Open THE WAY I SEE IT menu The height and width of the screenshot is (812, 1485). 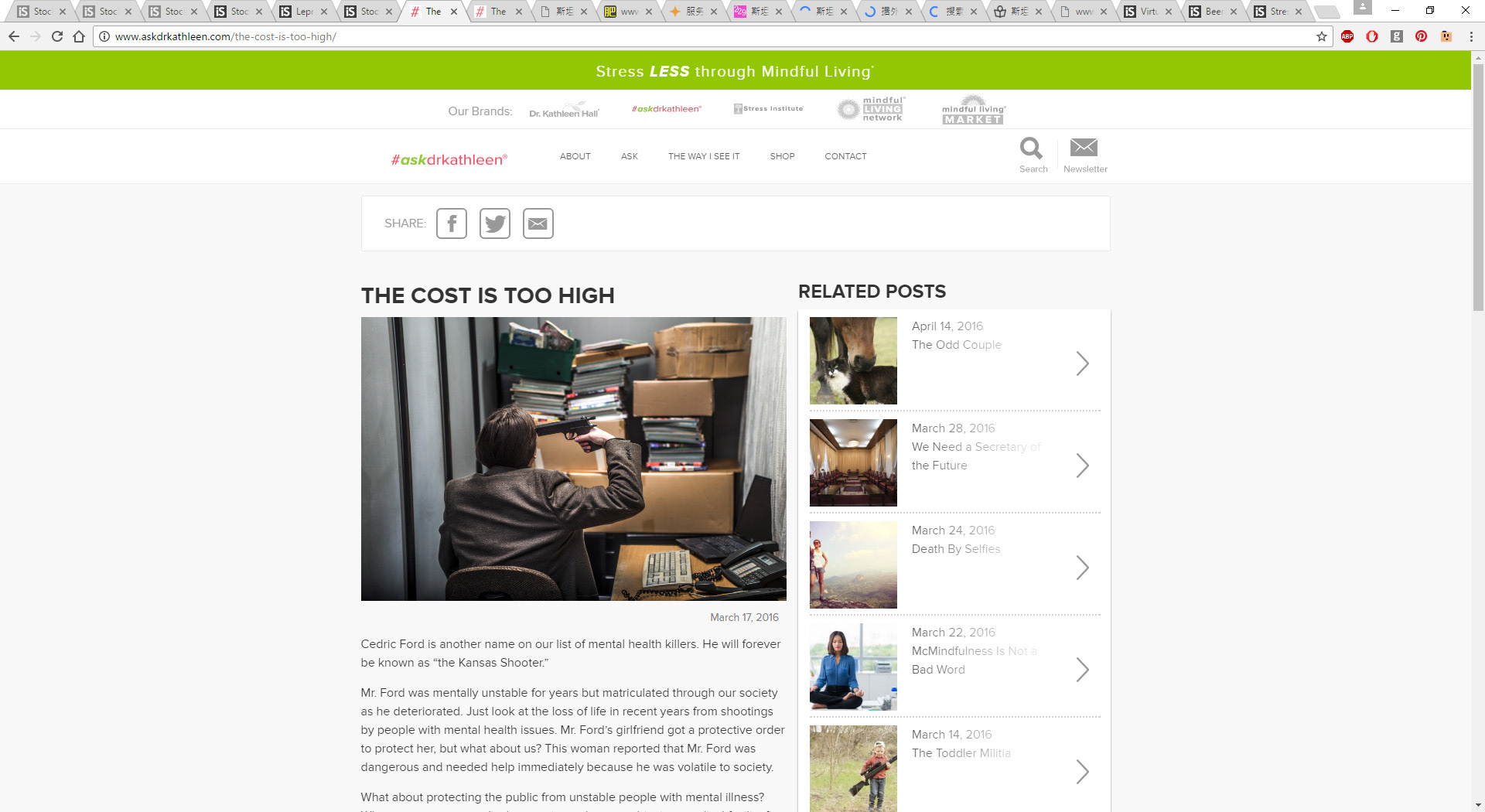tap(704, 156)
